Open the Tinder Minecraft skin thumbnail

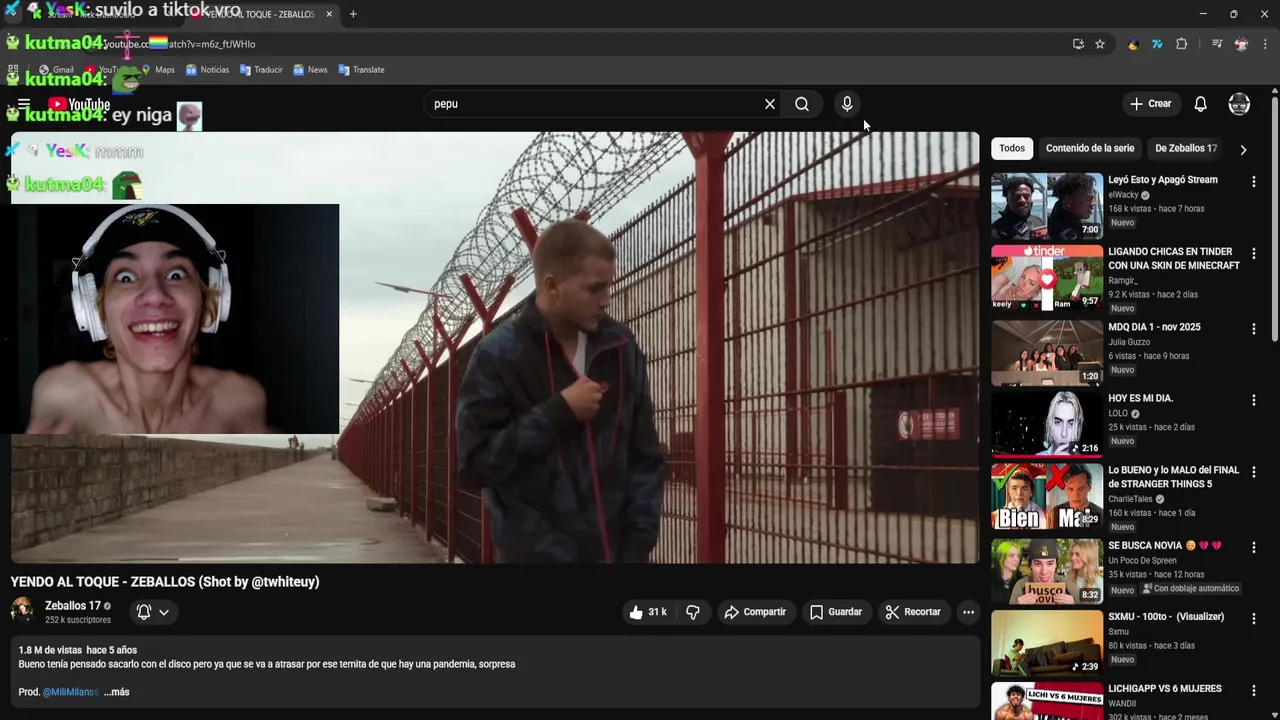pyautogui.click(x=1047, y=278)
